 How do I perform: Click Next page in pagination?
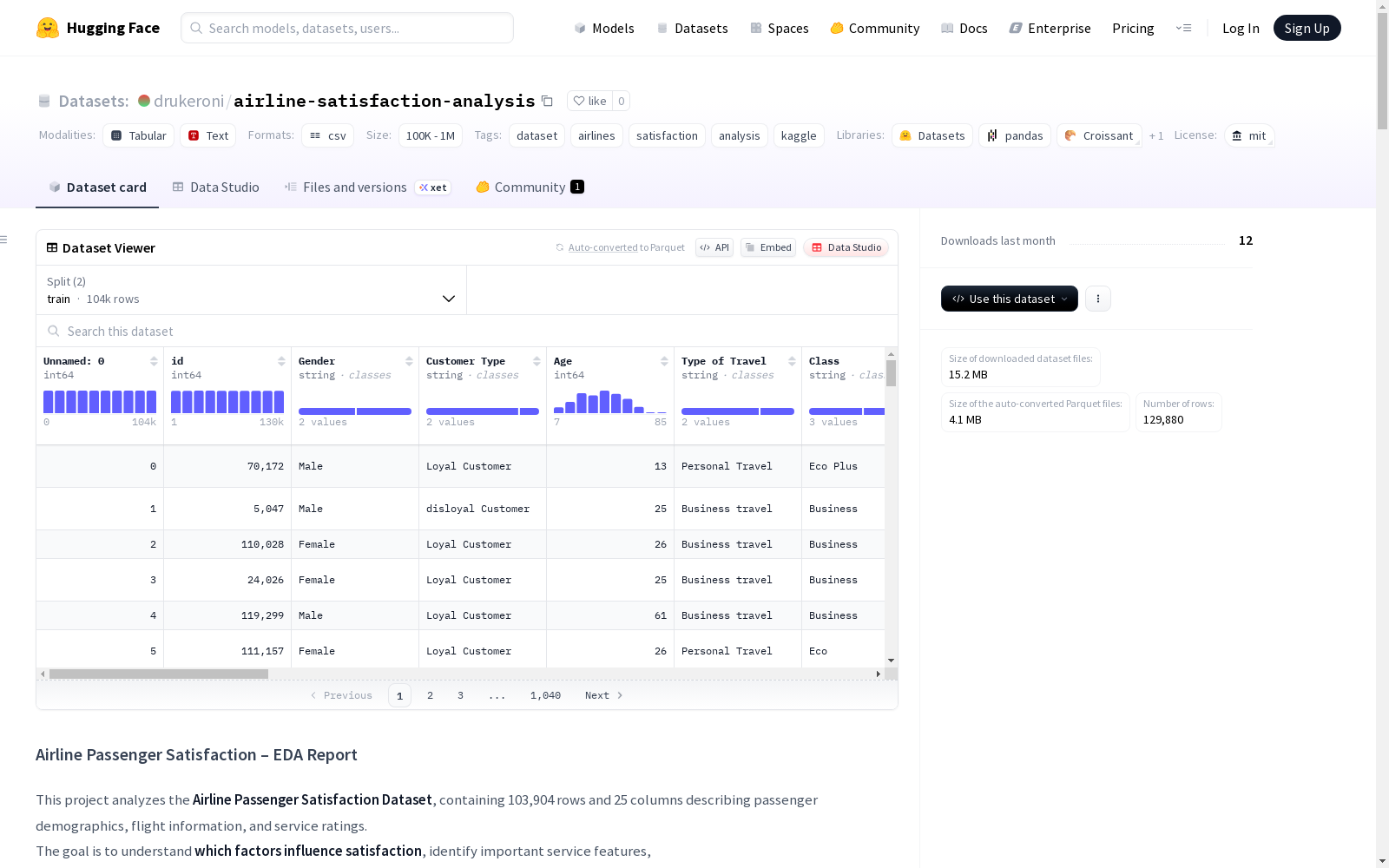click(604, 695)
